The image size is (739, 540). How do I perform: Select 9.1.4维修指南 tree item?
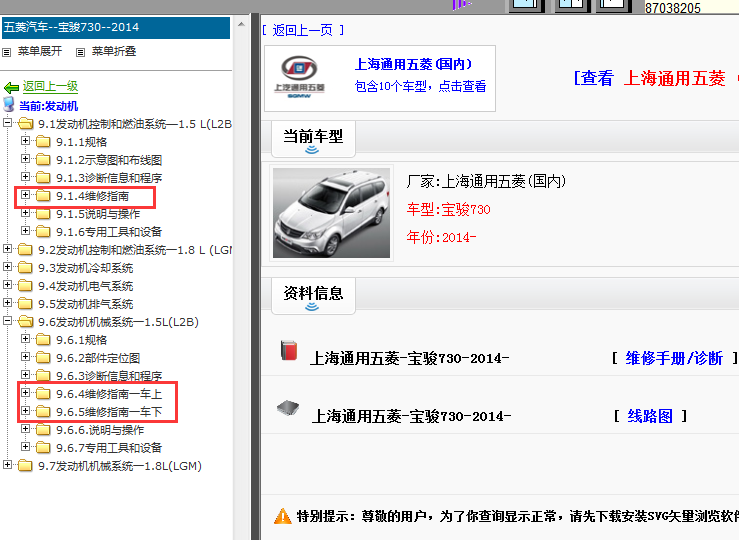coord(92,196)
